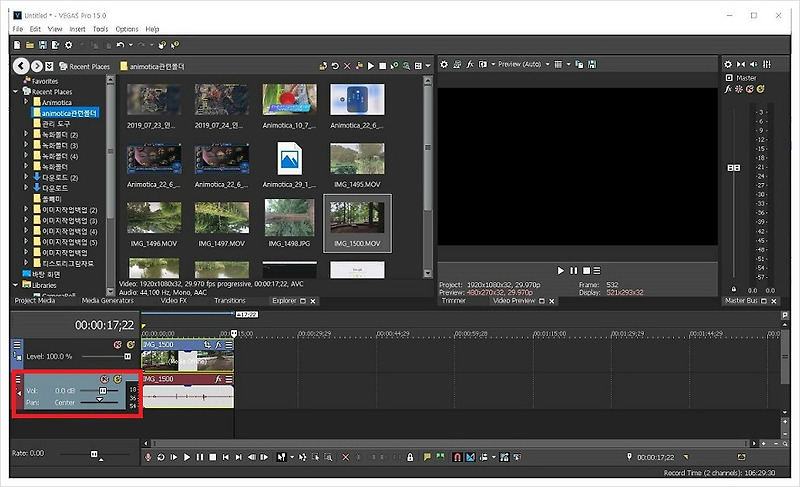Solo the video track
800x487 pixels.
click(x=131, y=345)
